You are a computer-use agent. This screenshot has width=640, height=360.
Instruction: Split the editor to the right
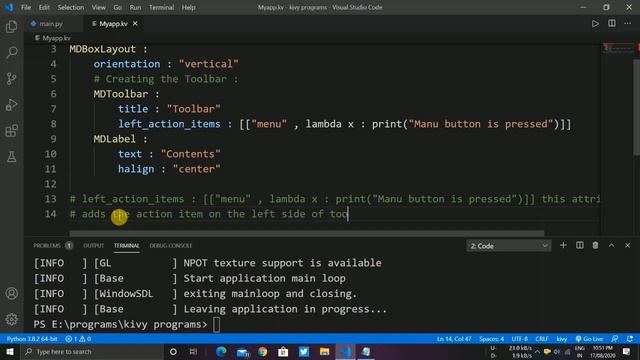point(611,24)
